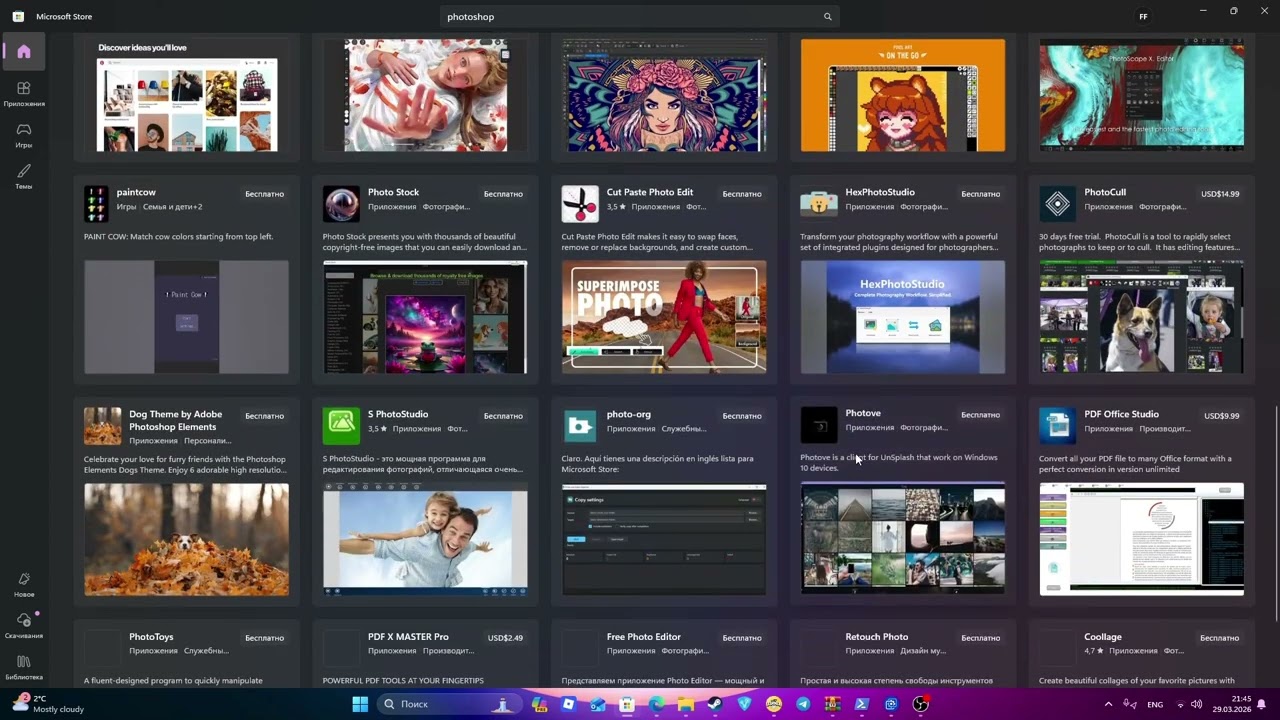Buy PDF X MASTER Pro for USD$2.49

coord(505,638)
